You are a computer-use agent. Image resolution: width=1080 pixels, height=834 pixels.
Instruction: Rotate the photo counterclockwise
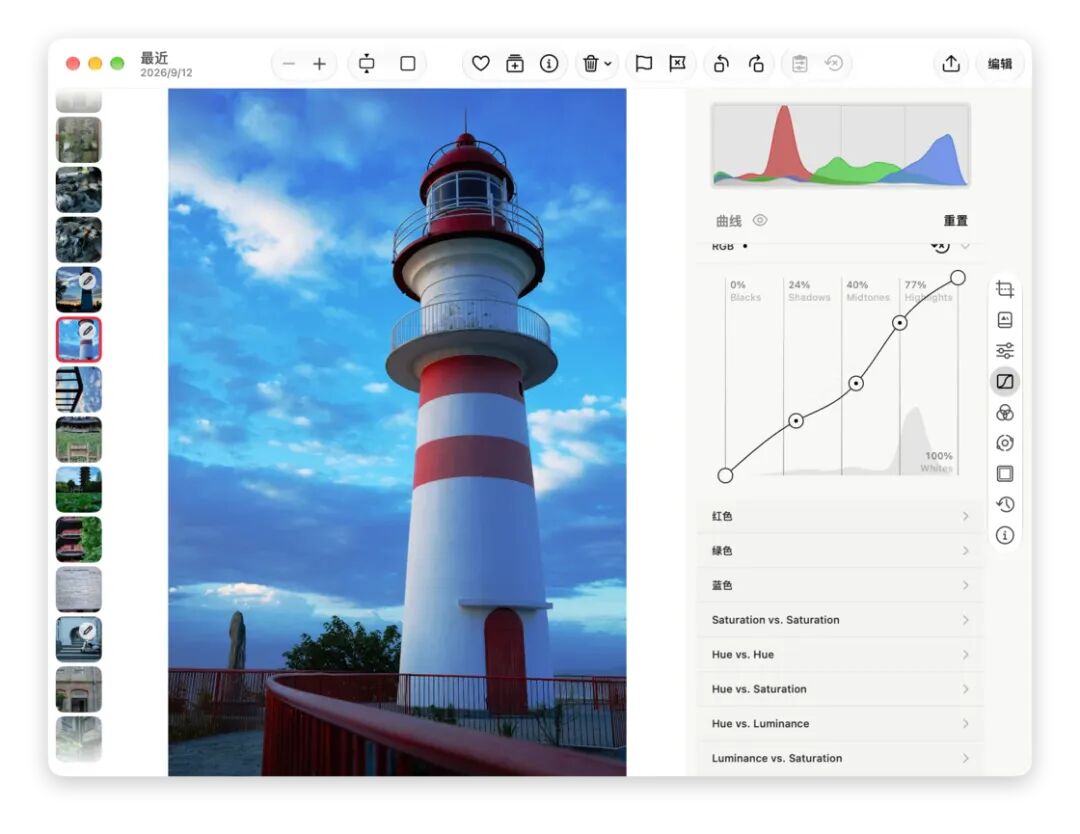click(721, 64)
